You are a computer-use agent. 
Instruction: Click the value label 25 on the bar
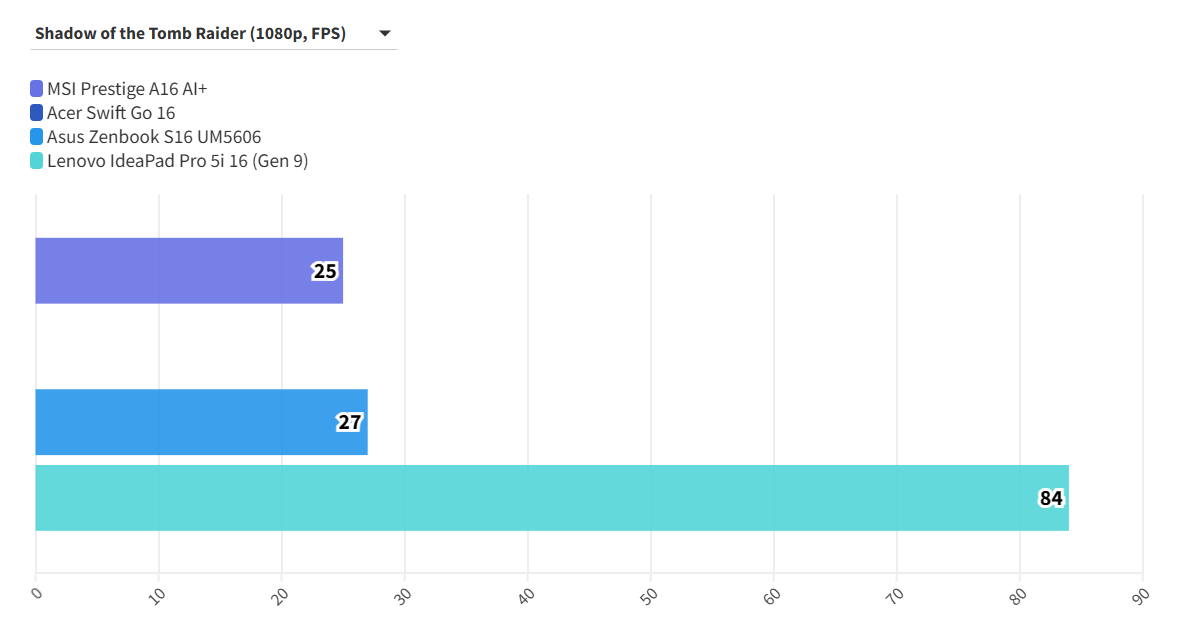325,271
